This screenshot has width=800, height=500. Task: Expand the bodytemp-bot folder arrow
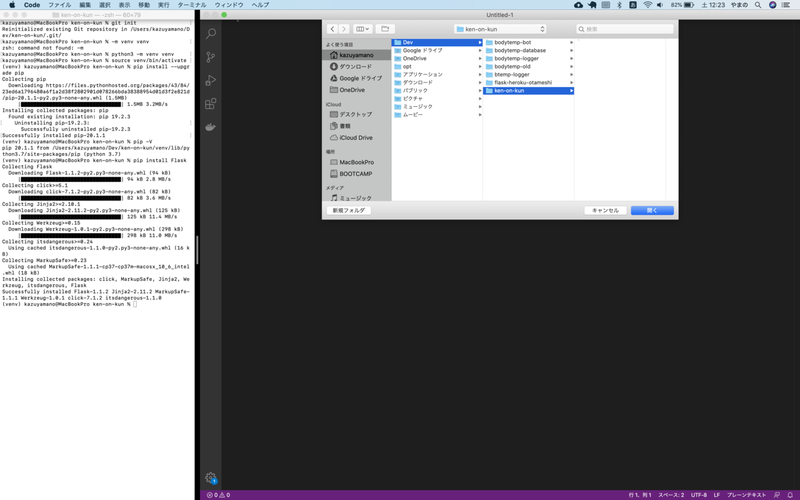(x=571, y=42)
